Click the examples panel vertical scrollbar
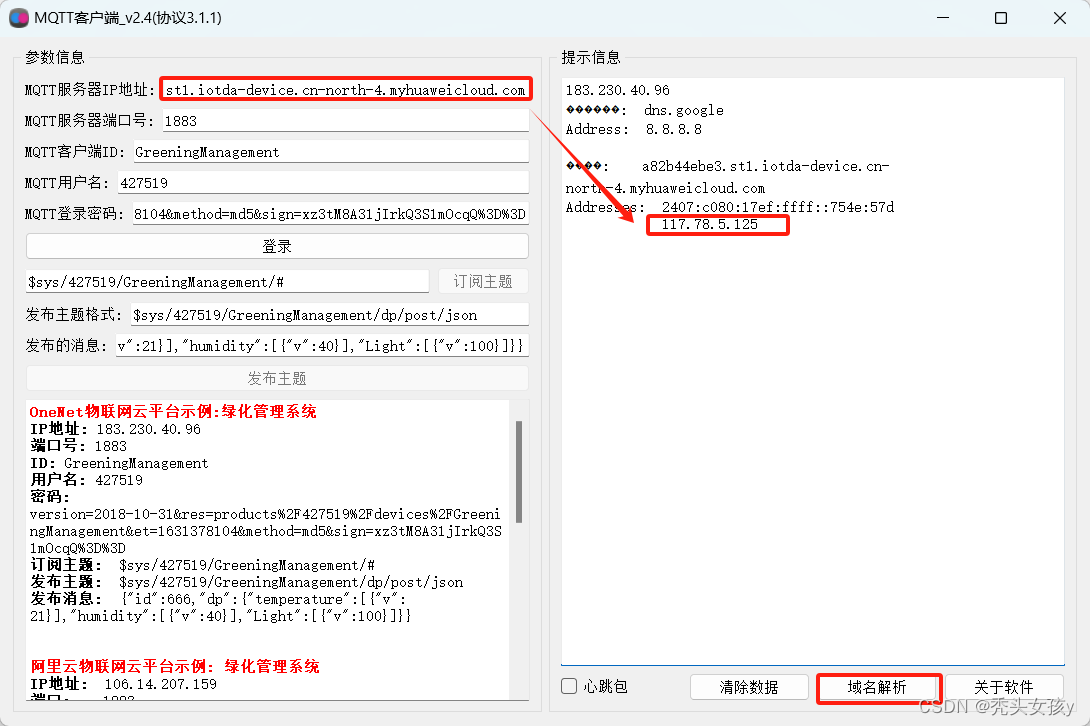The width and height of the screenshot is (1090, 726). point(519,471)
